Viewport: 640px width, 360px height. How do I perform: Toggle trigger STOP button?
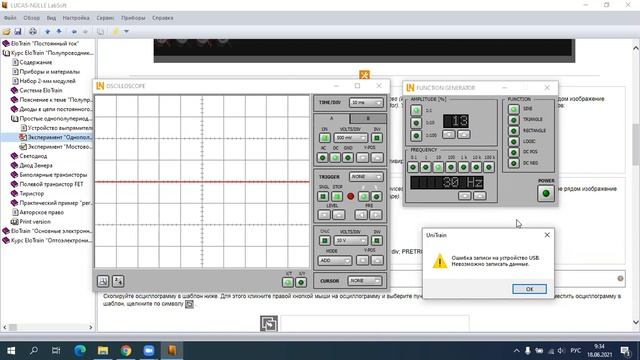(x=337, y=197)
